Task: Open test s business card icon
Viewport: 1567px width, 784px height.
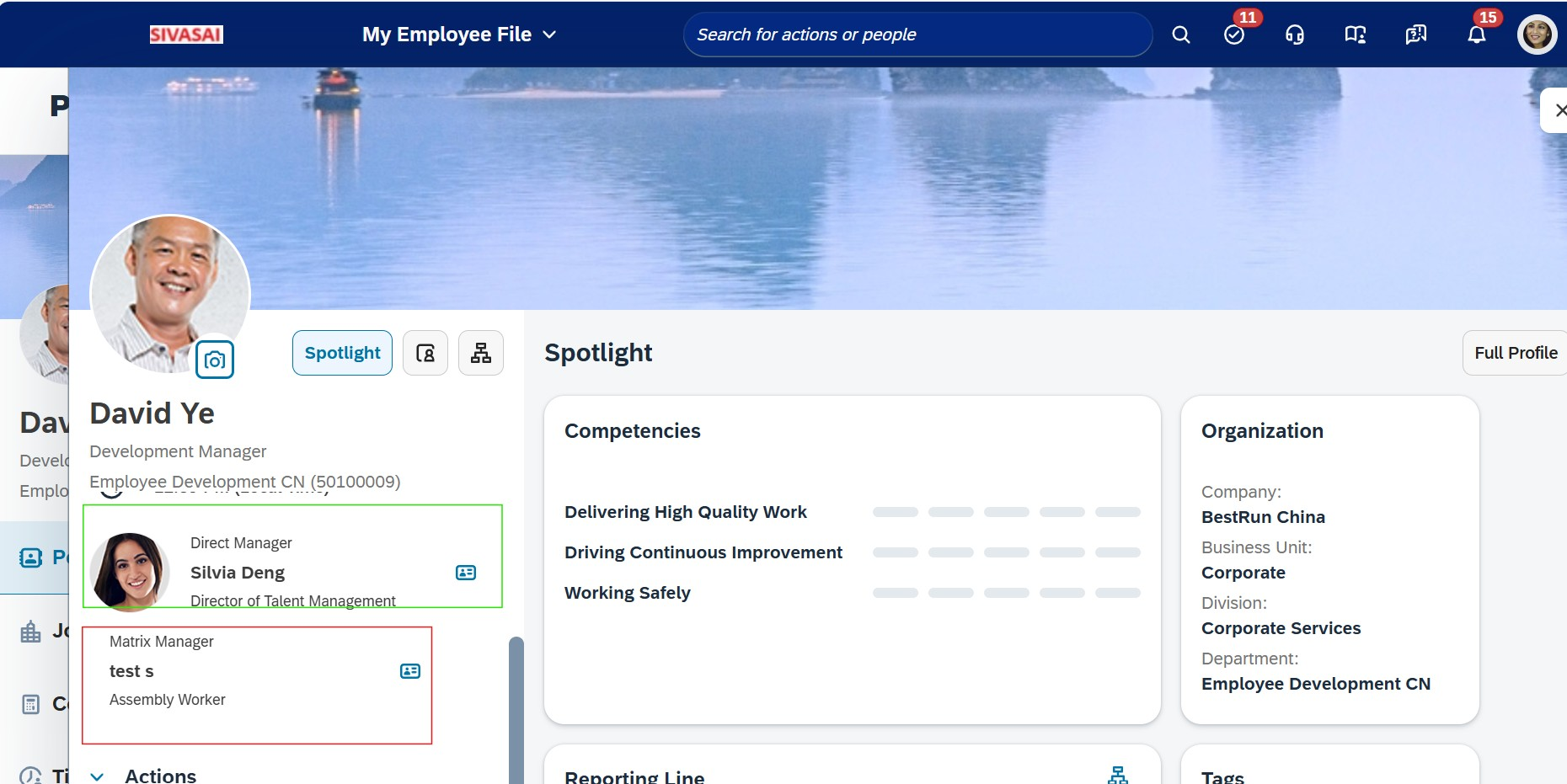Action: tap(410, 671)
